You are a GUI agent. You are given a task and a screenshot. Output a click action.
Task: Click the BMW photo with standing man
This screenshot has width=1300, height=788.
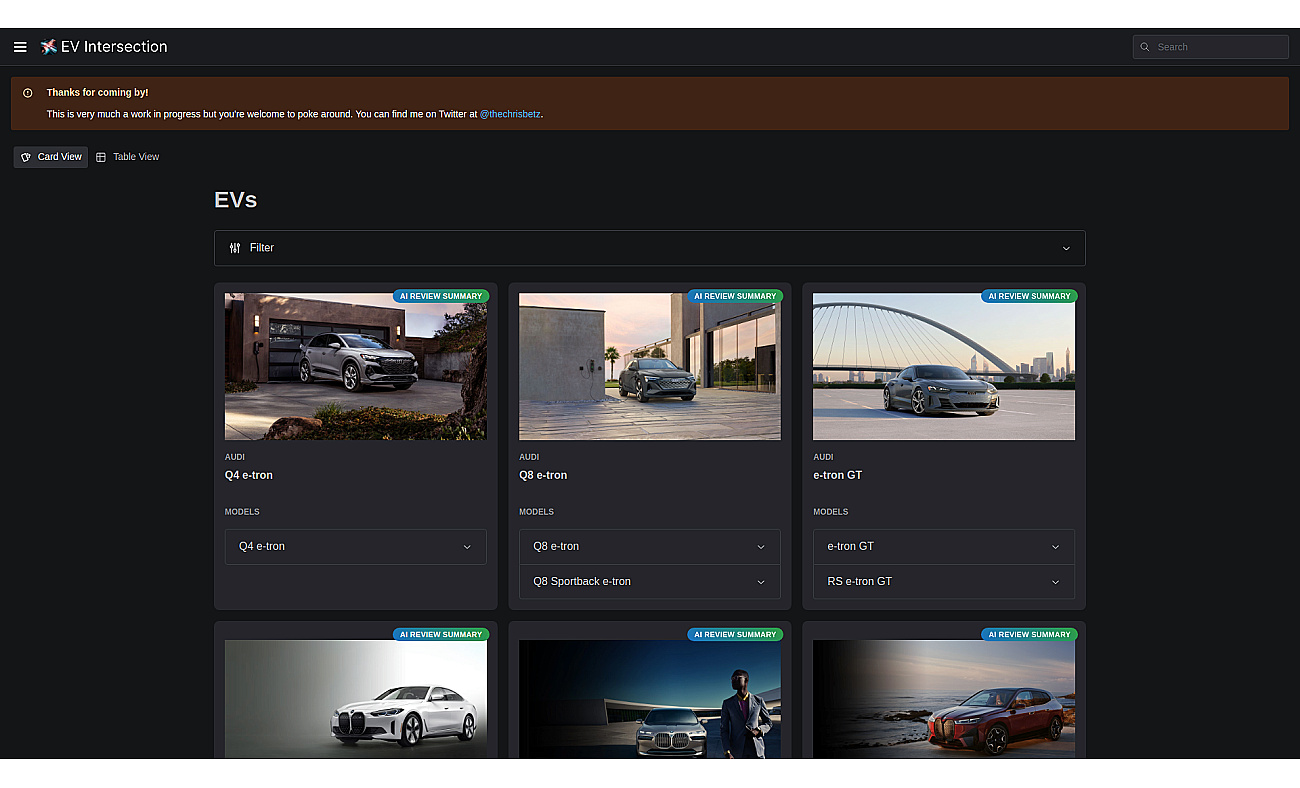pos(650,699)
